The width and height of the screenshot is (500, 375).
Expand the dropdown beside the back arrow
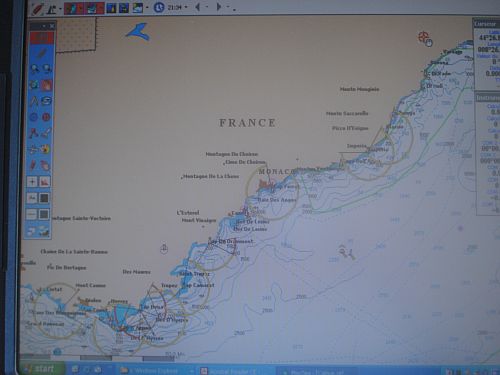click(207, 7)
